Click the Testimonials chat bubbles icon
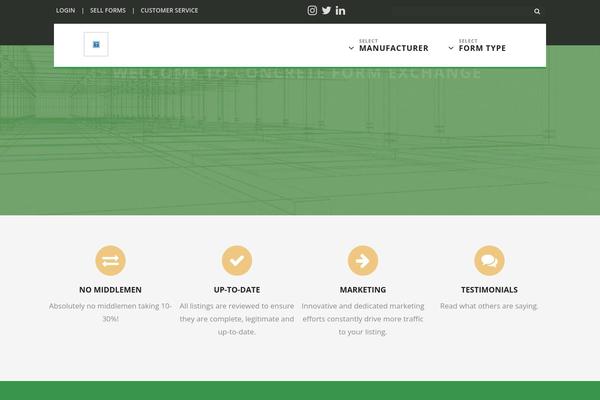The width and height of the screenshot is (600, 400). [x=489, y=261]
